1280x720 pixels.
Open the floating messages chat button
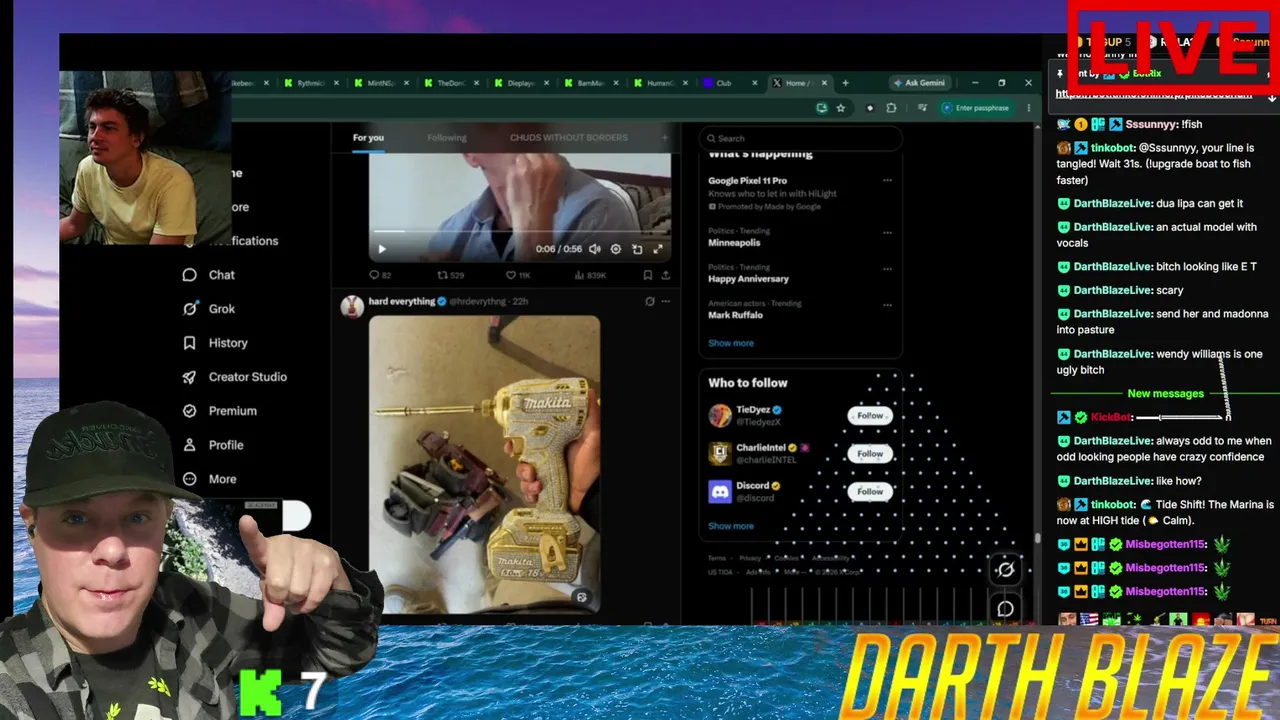pos(1005,608)
